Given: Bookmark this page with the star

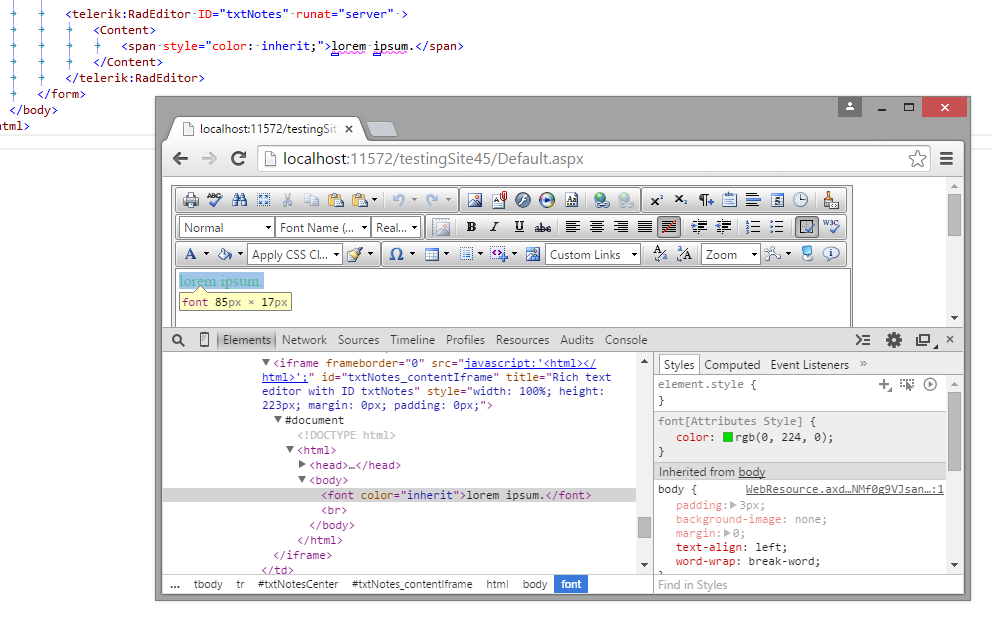Looking at the screenshot, I should pos(917,159).
